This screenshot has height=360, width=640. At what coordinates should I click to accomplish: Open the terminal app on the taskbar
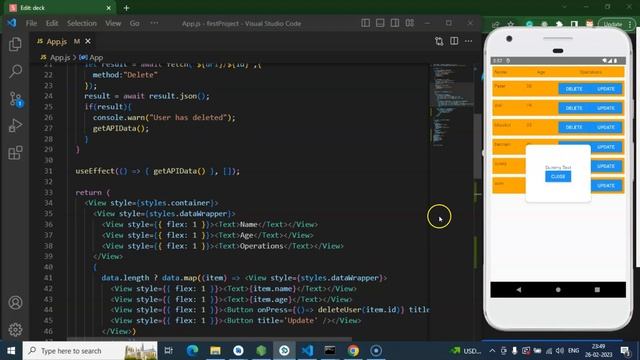coord(330,351)
